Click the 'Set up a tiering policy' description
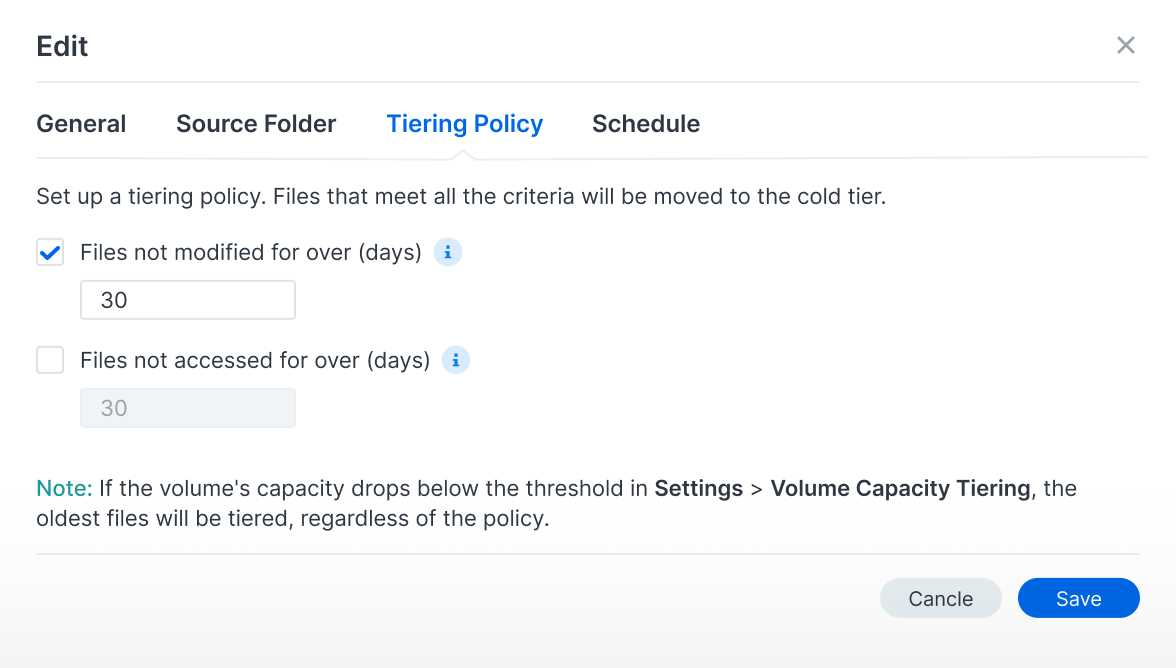The image size is (1176, 668). point(461,197)
